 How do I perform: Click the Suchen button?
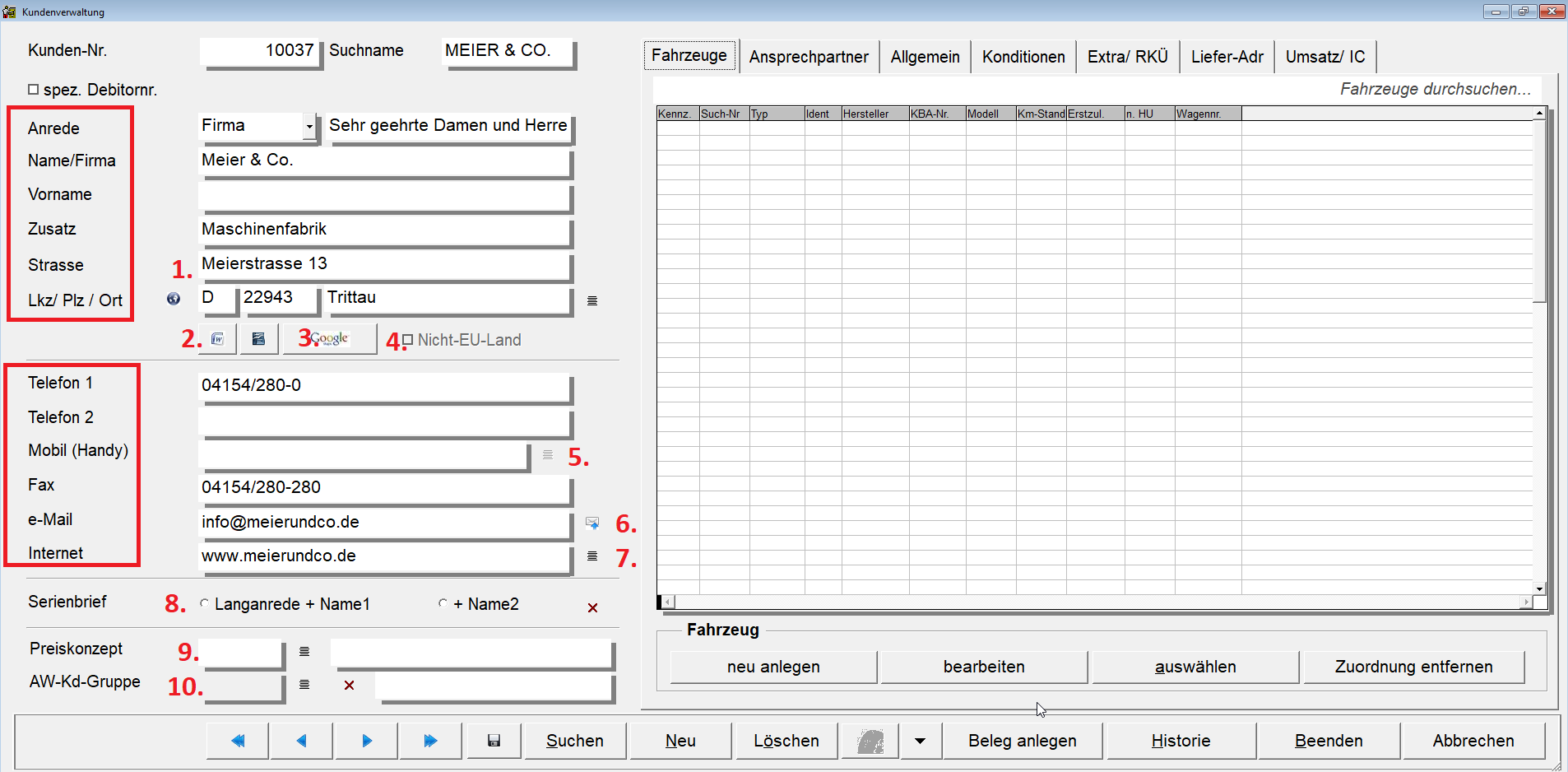(575, 741)
